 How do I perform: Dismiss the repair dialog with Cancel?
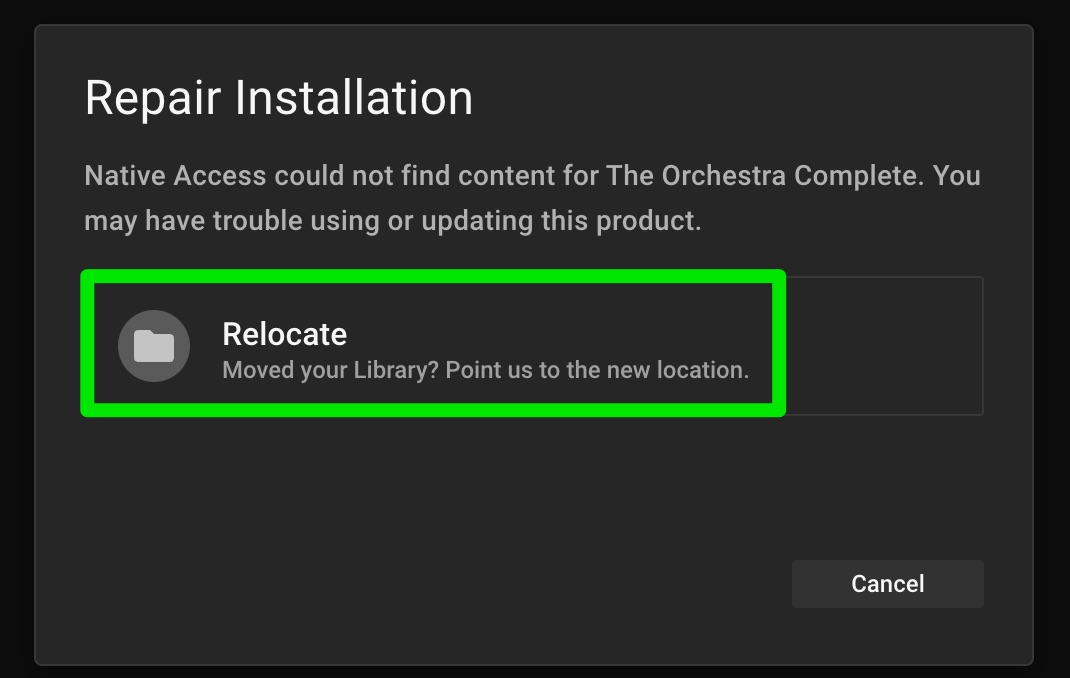(x=887, y=584)
